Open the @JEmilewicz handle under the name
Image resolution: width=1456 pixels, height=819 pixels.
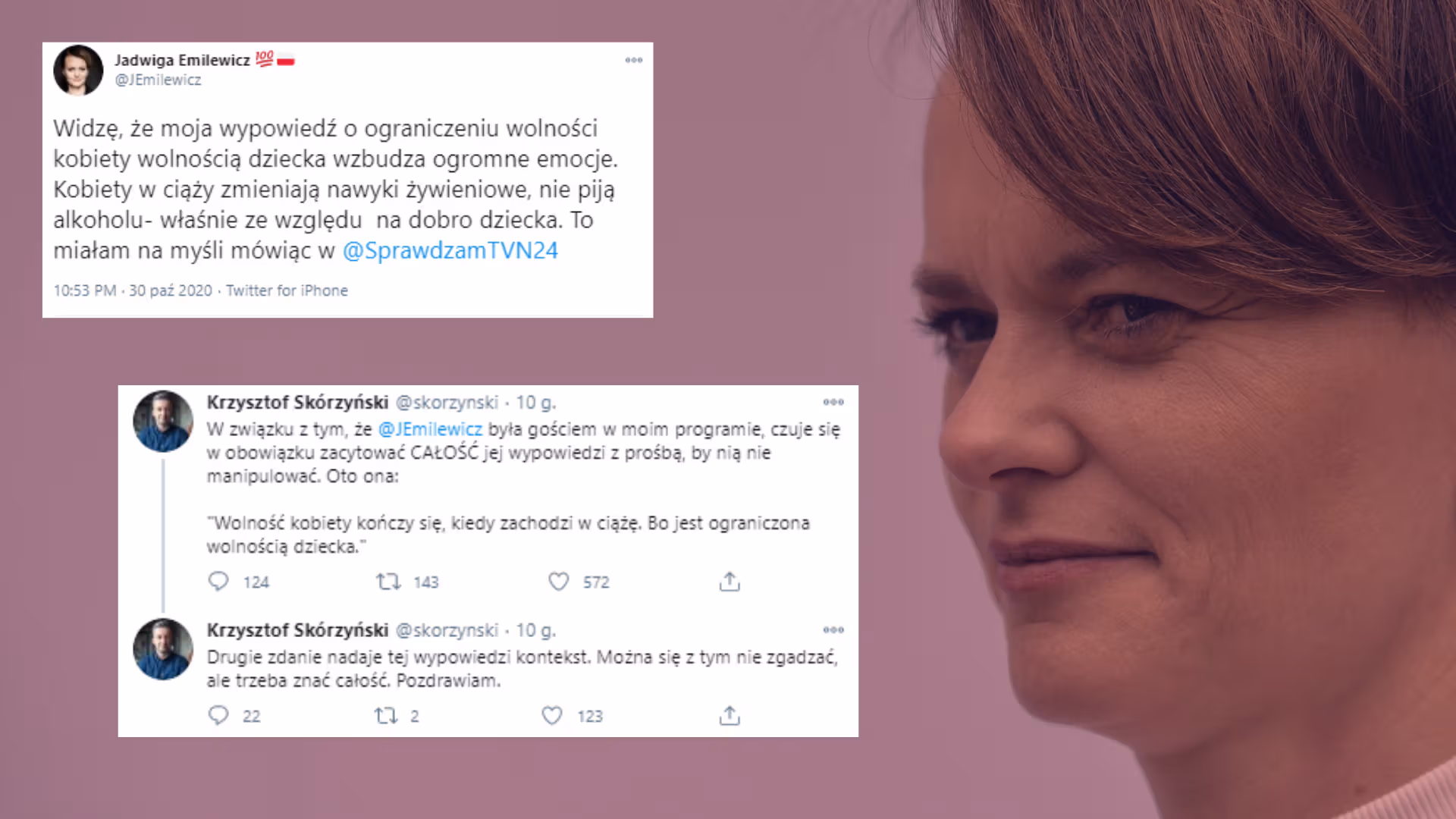(x=158, y=80)
